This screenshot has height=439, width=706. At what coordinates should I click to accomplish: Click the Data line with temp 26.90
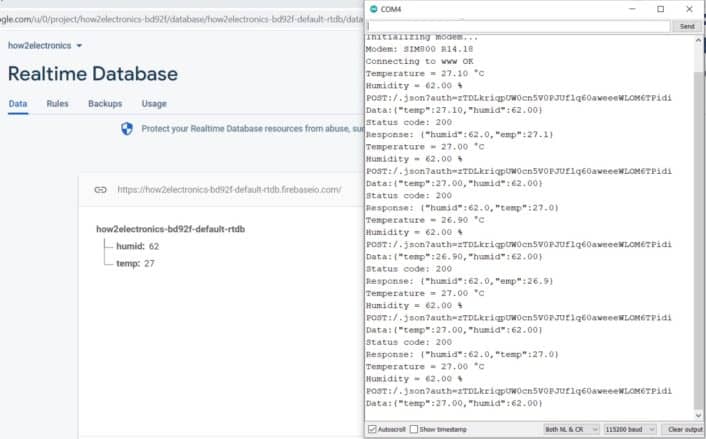[x=454, y=257]
